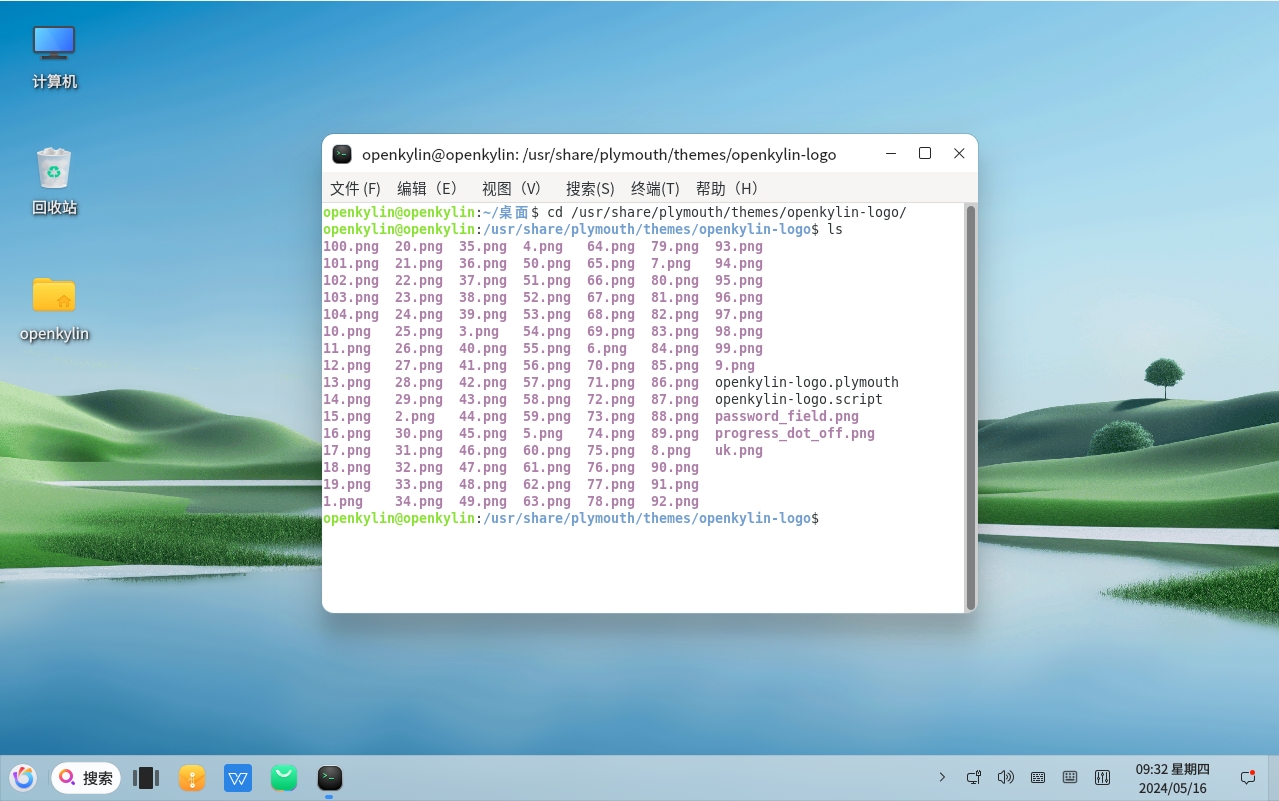Open the notification center tray icon
The height and width of the screenshot is (801, 1279).
click(x=1248, y=777)
